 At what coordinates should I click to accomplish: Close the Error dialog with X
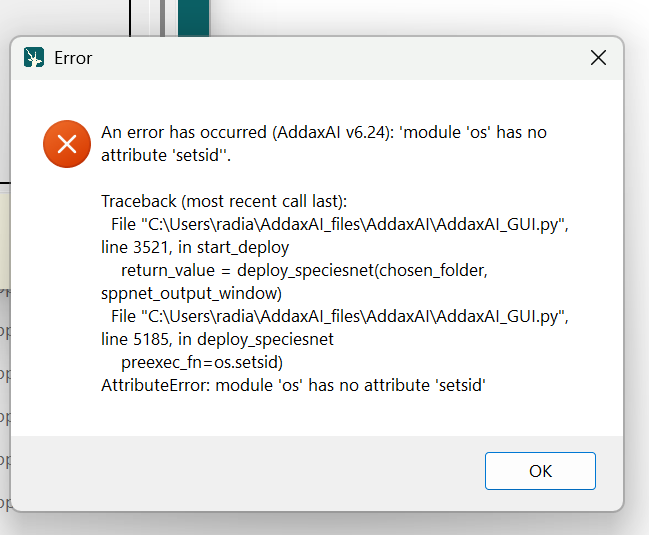coord(598,58)
